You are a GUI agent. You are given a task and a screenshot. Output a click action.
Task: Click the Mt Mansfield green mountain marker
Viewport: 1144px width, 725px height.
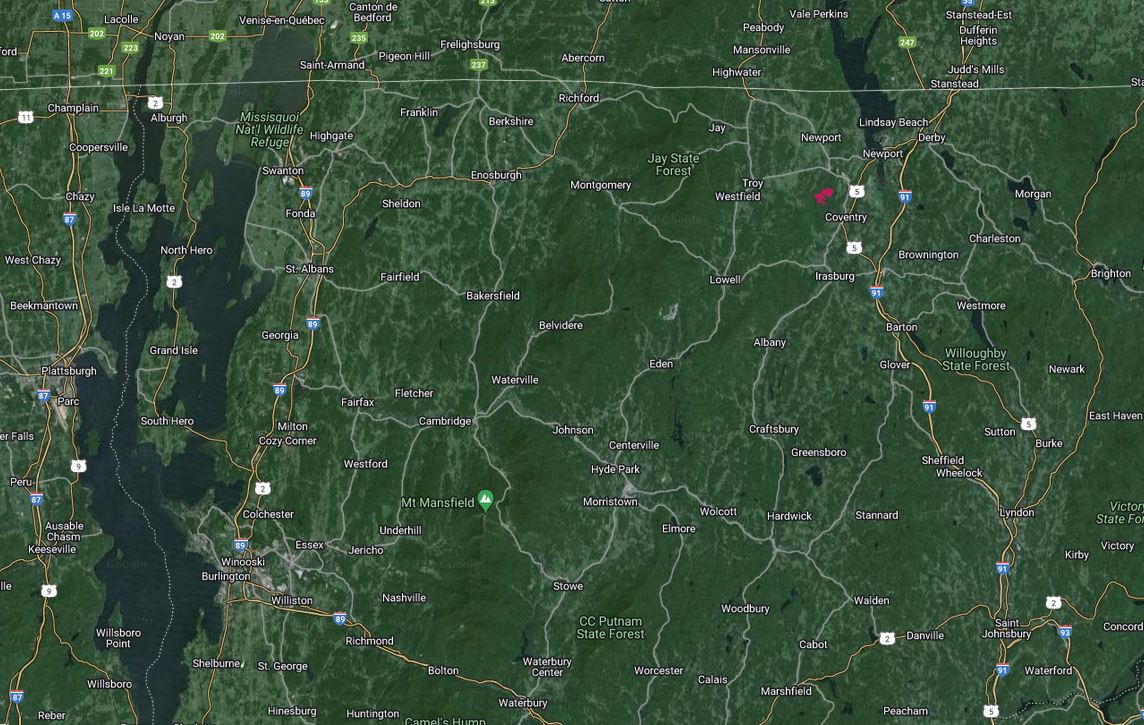pyautogui.click(x=485, y=500)
